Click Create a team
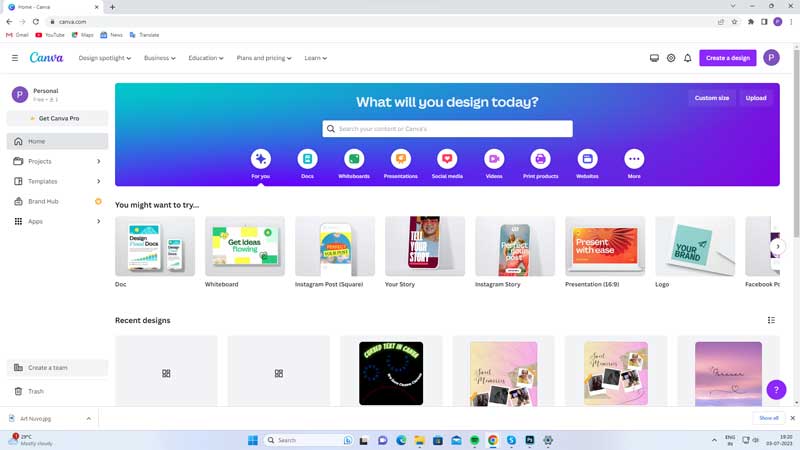The height and width of the screenshot is (450, 800). pyautogui.click(x=57, y=368)
